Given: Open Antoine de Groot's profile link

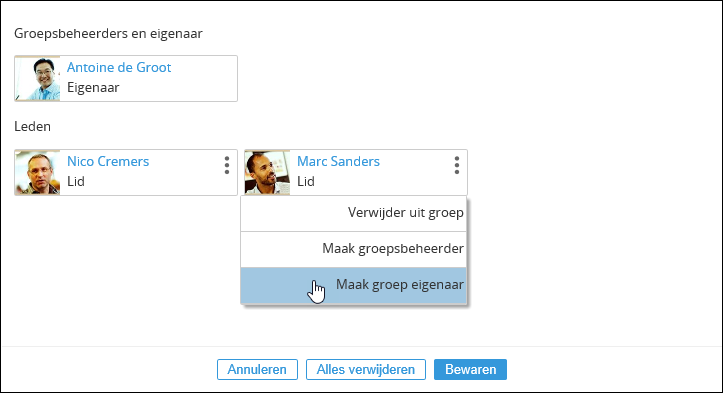Looking at the screenshot, I should (x=119, y=67).
